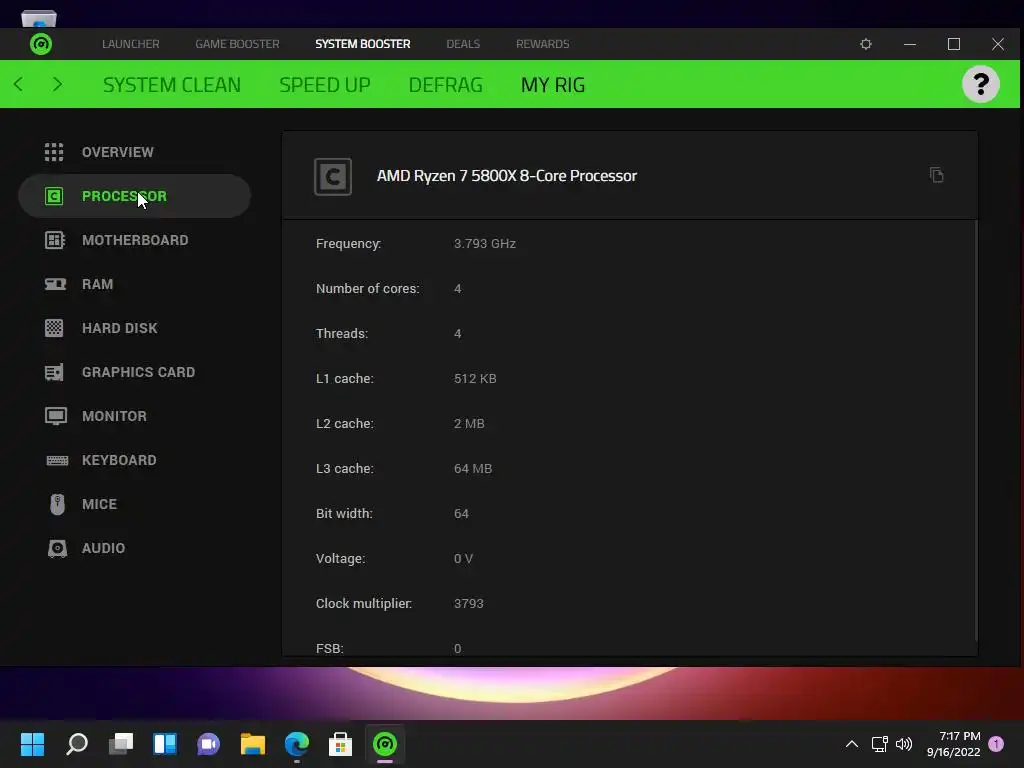Viewport: 1024px width, 768px height.
Task: Click the Razer Cortex logo icon
Action: click(40, 44)
